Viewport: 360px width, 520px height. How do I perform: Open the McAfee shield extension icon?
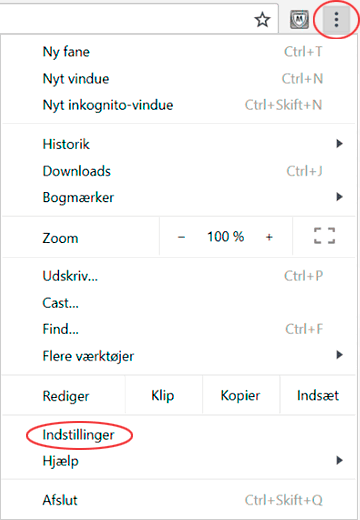point(299,20)
